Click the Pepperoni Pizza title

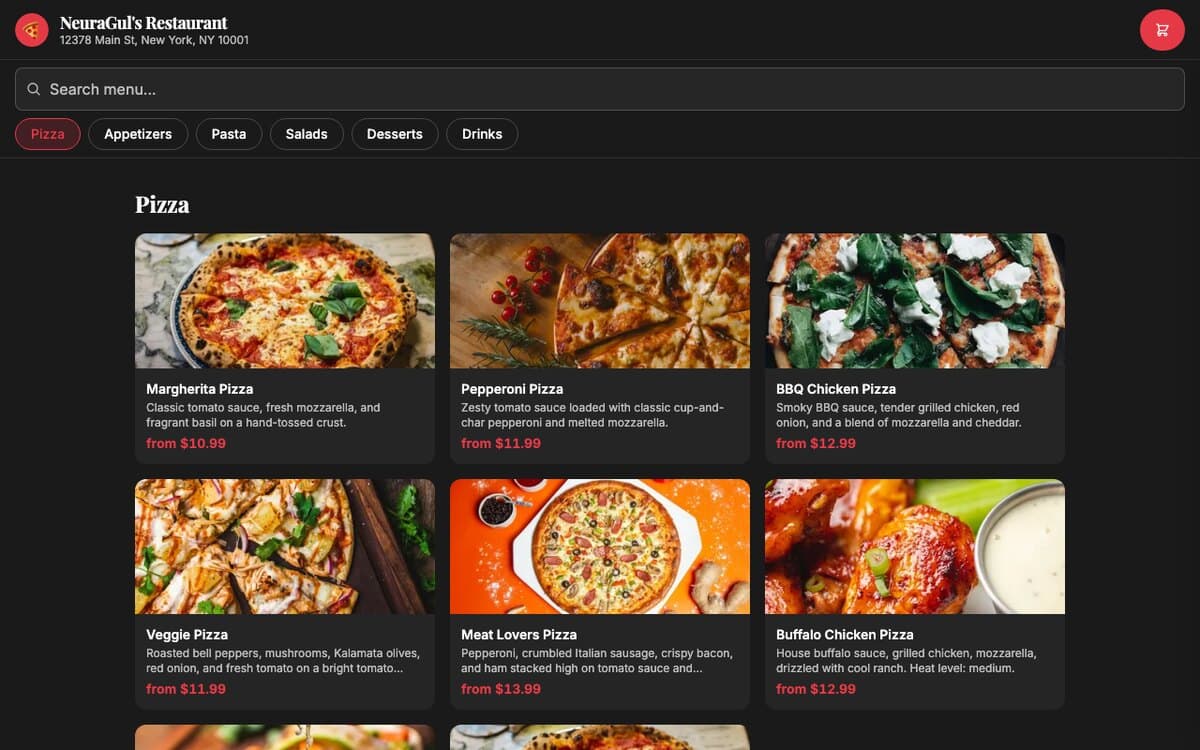click(512, 389)
